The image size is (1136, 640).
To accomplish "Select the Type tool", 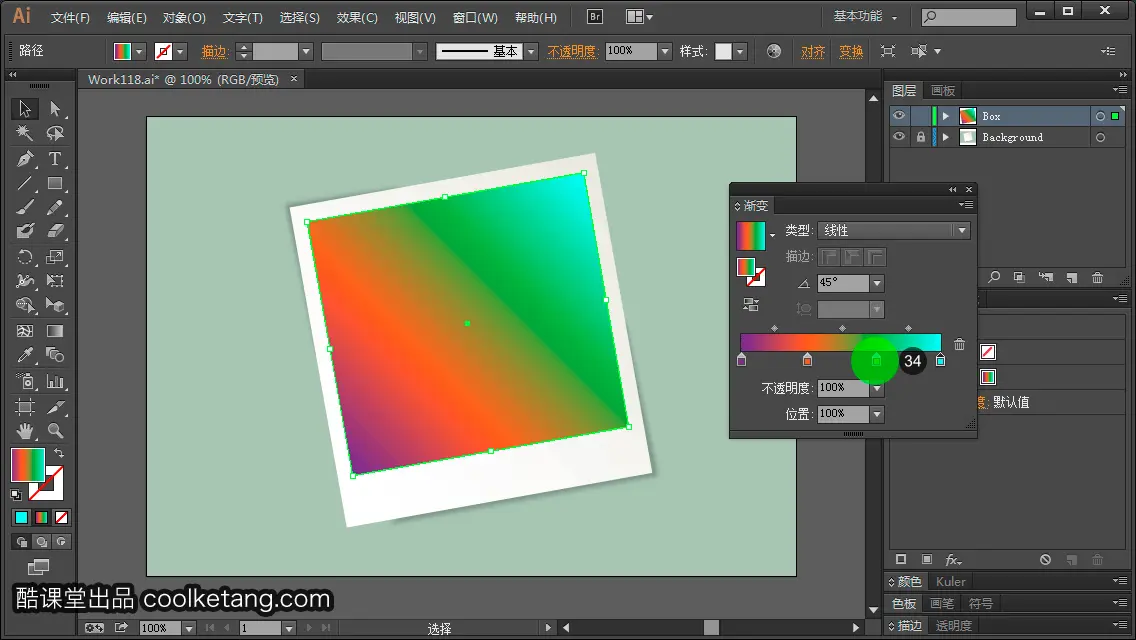I will (x=55, y=158).
